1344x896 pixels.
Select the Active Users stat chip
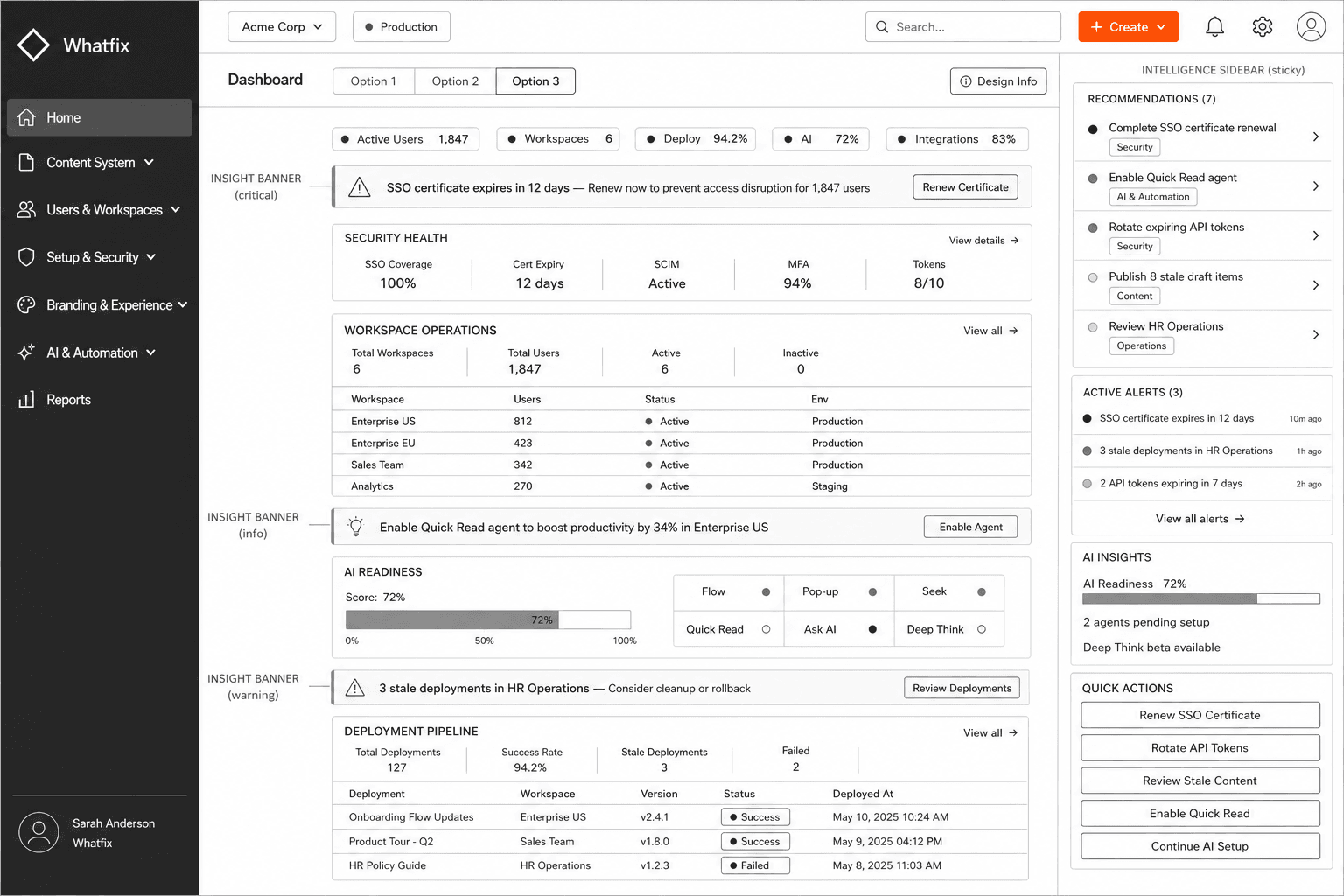click(x=406, y=139)
